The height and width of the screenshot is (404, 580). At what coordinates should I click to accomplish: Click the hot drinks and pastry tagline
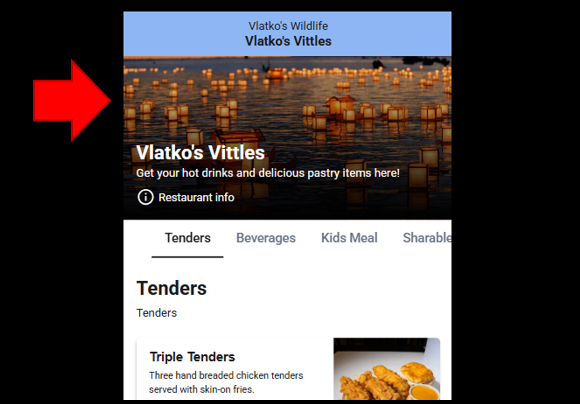(268, 173)
